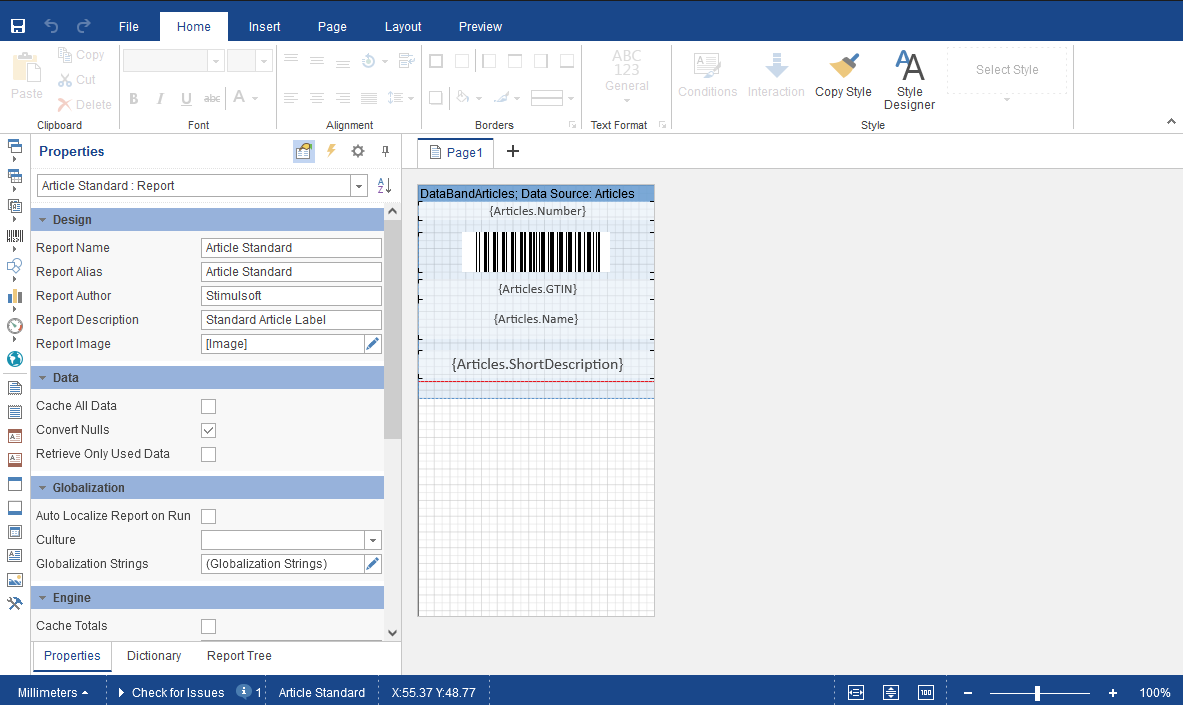Select the barcode component in left toolbar
Screen dimensions: 1183x705
pos(15,237)
